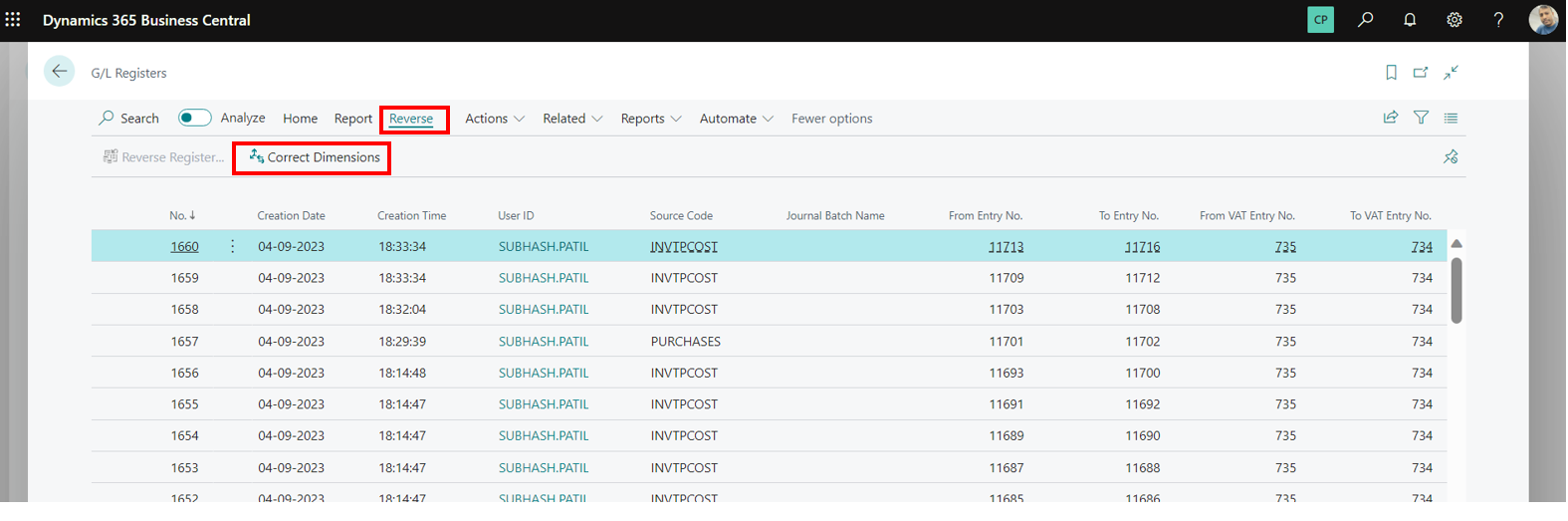This screenshot has height=521, width=1568.
Task: Show more options for row 1660
Action: click(x=233, y=246)
